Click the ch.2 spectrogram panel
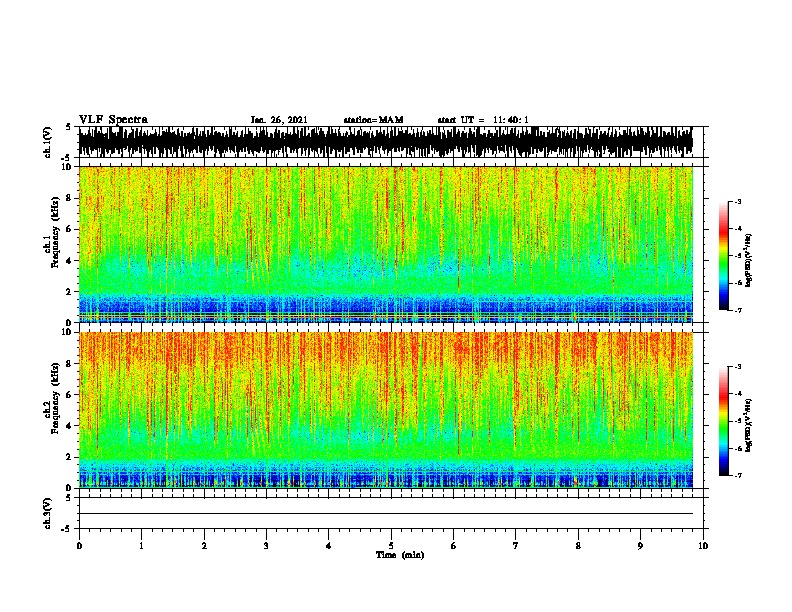Viewport: 792px width, 612px height. (x=386, y=410)
